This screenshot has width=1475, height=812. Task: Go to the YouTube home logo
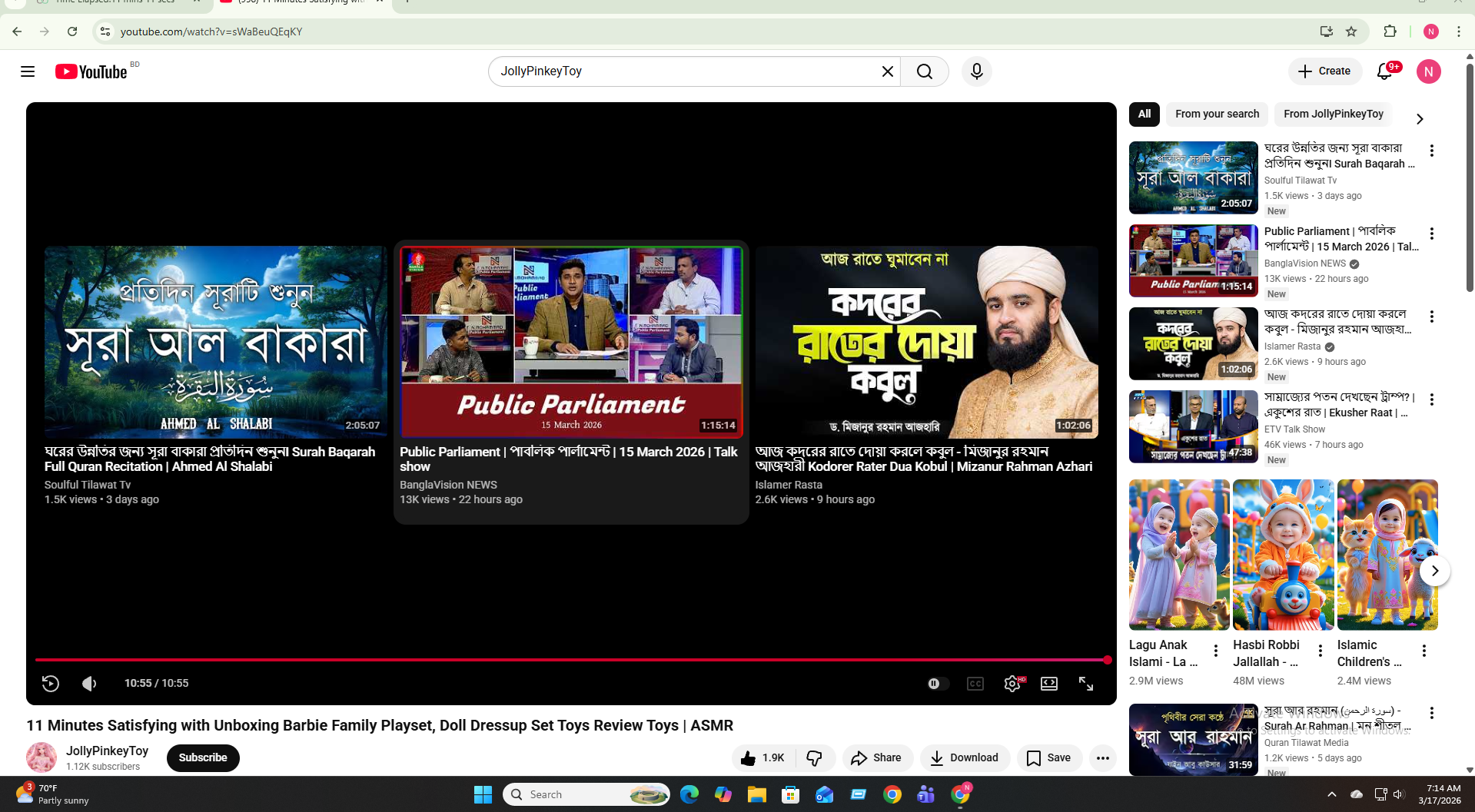click(x=91, y=71)
